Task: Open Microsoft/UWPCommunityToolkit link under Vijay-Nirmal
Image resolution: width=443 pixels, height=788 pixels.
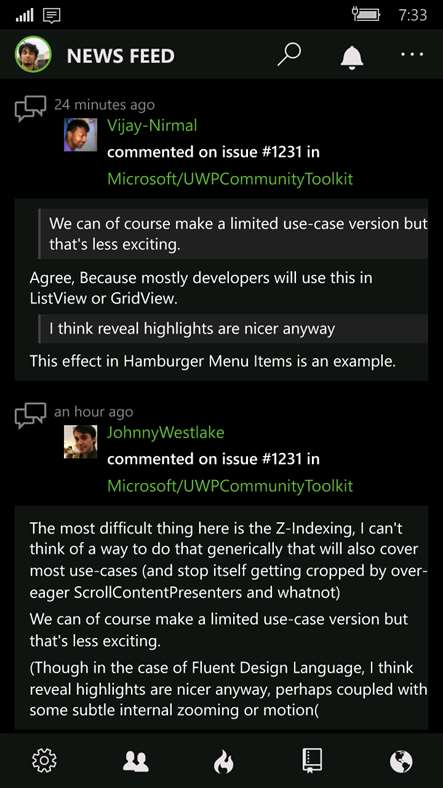Action: coord(230,179)
